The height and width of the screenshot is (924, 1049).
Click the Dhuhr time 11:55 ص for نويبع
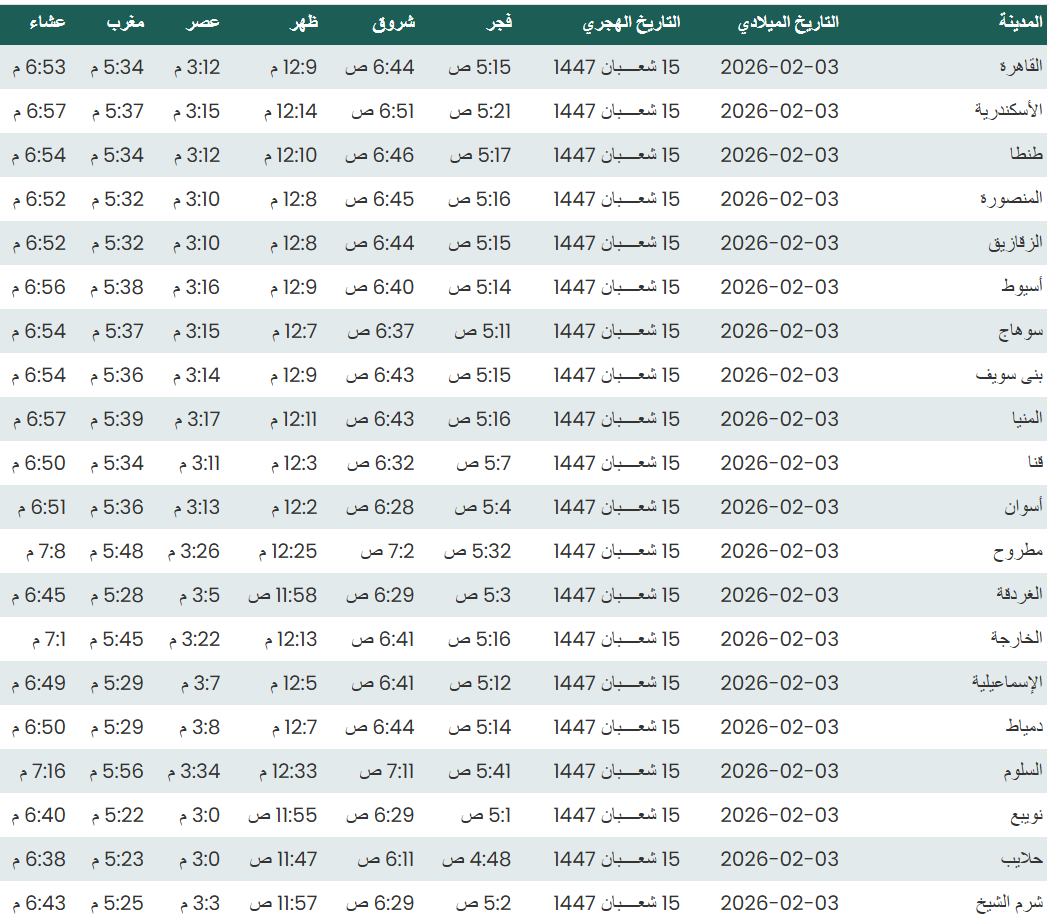[x=283, y=815]
